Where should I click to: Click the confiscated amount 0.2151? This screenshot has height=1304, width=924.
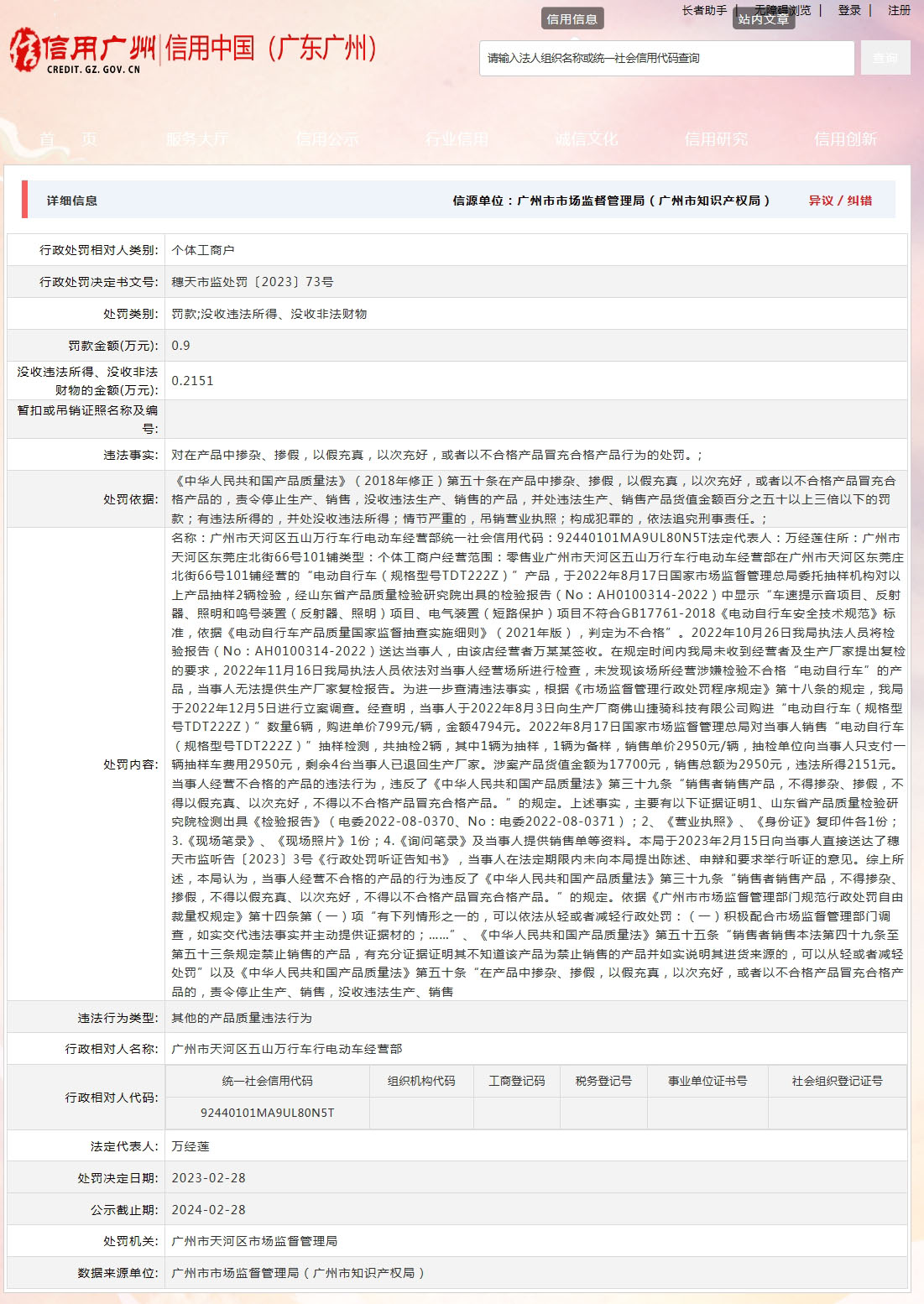[x=192, y=381]
